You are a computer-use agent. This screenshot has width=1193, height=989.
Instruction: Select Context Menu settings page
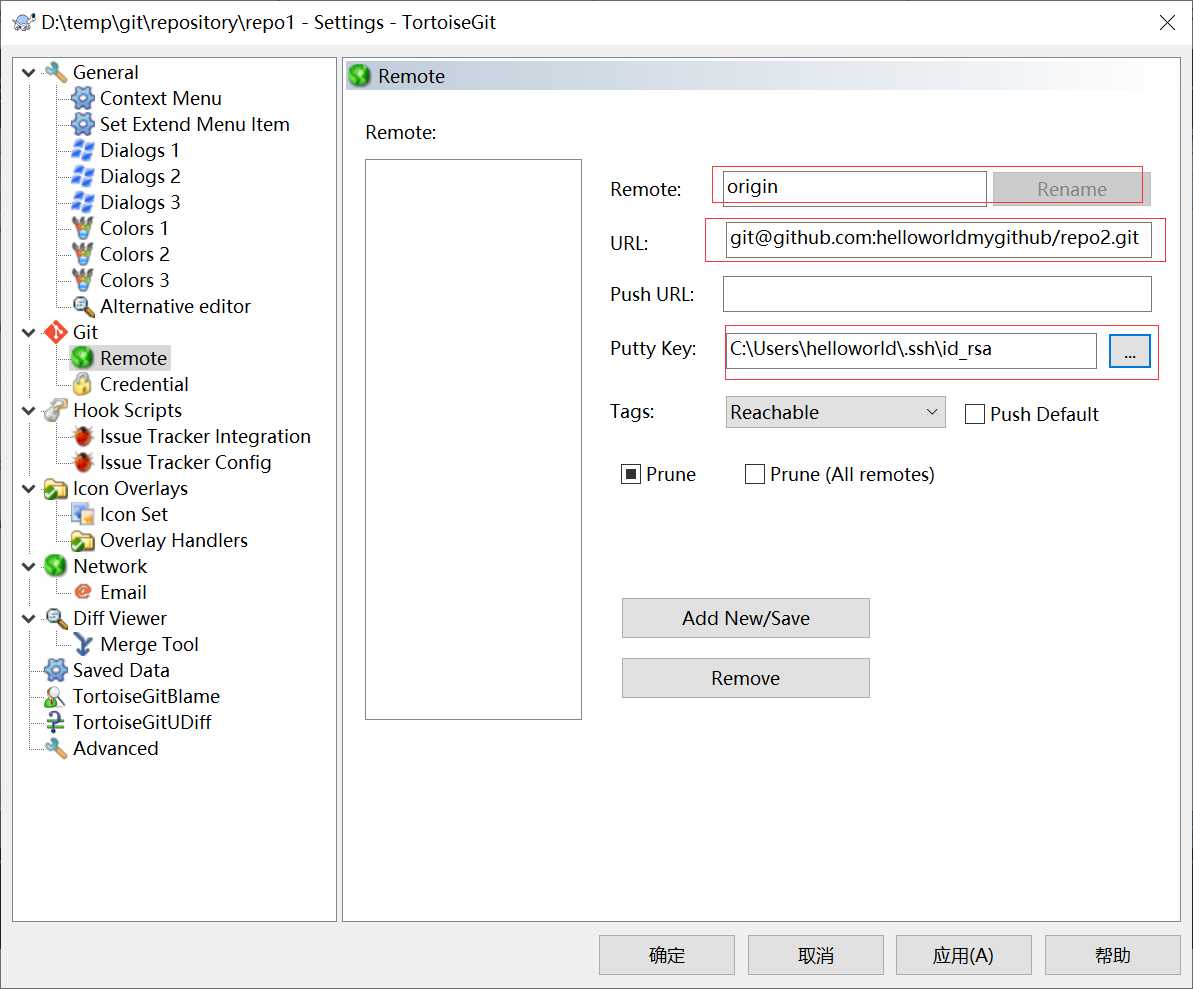pyautogui.click(x=161, y=98)
